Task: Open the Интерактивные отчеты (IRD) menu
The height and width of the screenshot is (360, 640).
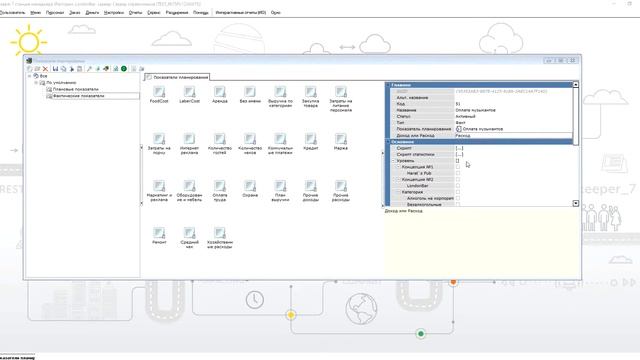Action: (x=241, y=13)
